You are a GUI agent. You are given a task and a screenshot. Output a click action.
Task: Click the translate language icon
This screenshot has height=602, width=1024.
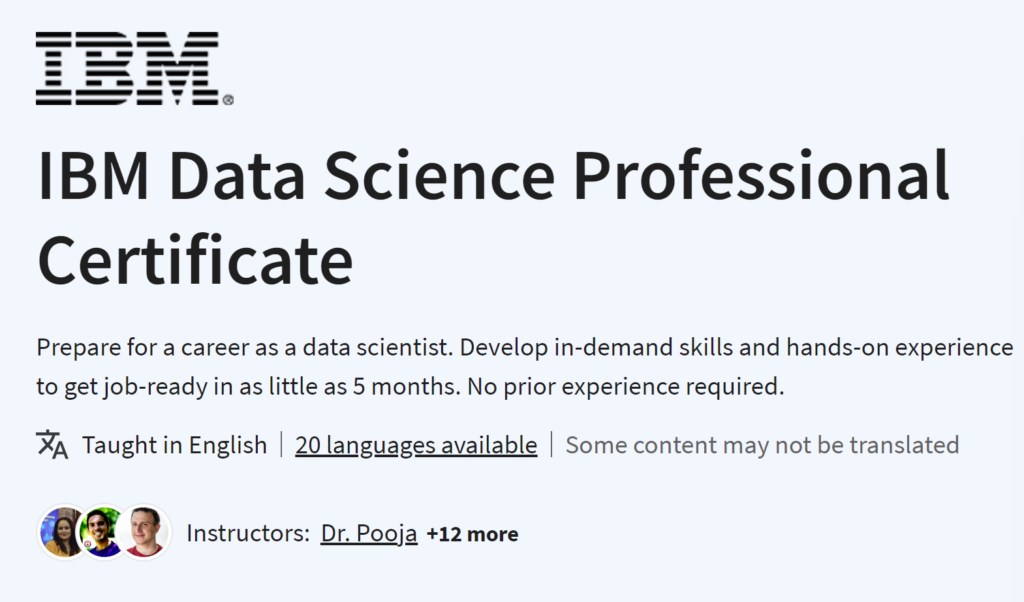[x=52, y=444]
